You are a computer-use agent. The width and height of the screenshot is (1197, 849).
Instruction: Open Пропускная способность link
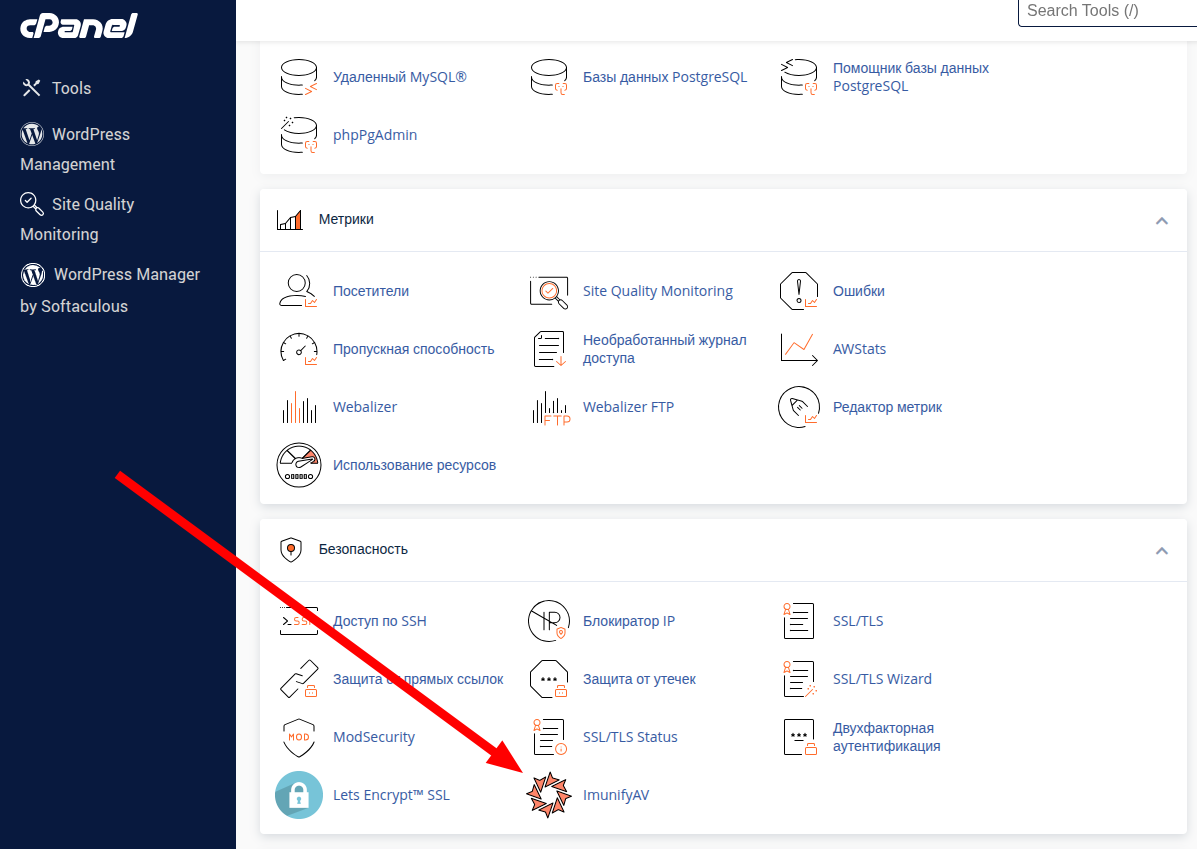click(x=414, y=349)
